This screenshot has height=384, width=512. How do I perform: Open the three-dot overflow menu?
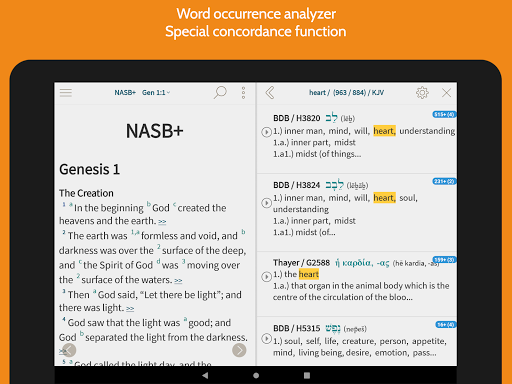pos(243,93)
